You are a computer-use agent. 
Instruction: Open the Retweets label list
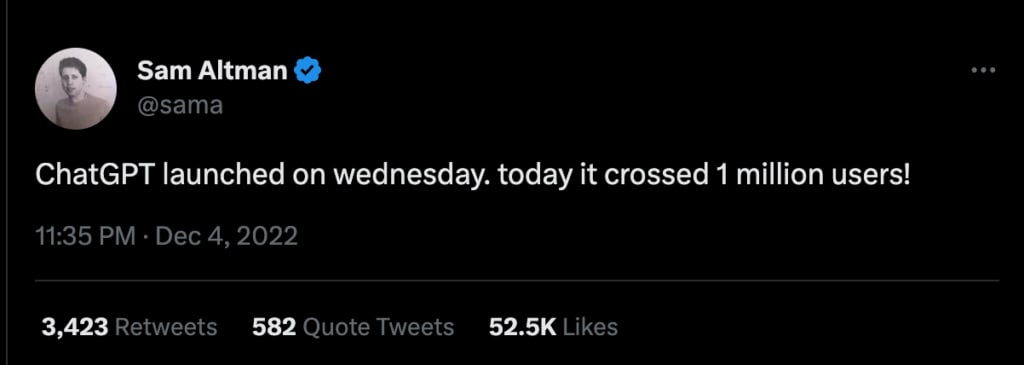click(166, 327)
